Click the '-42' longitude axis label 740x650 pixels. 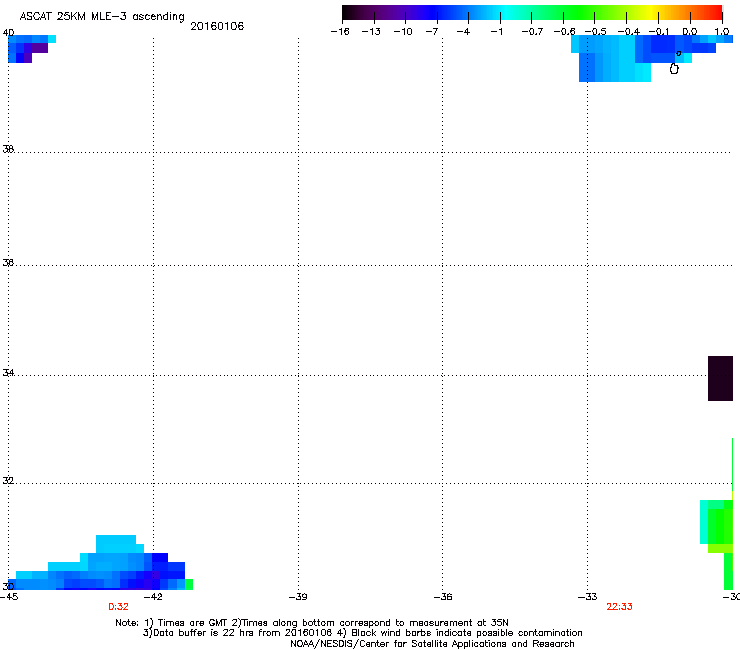coord(153,597)
